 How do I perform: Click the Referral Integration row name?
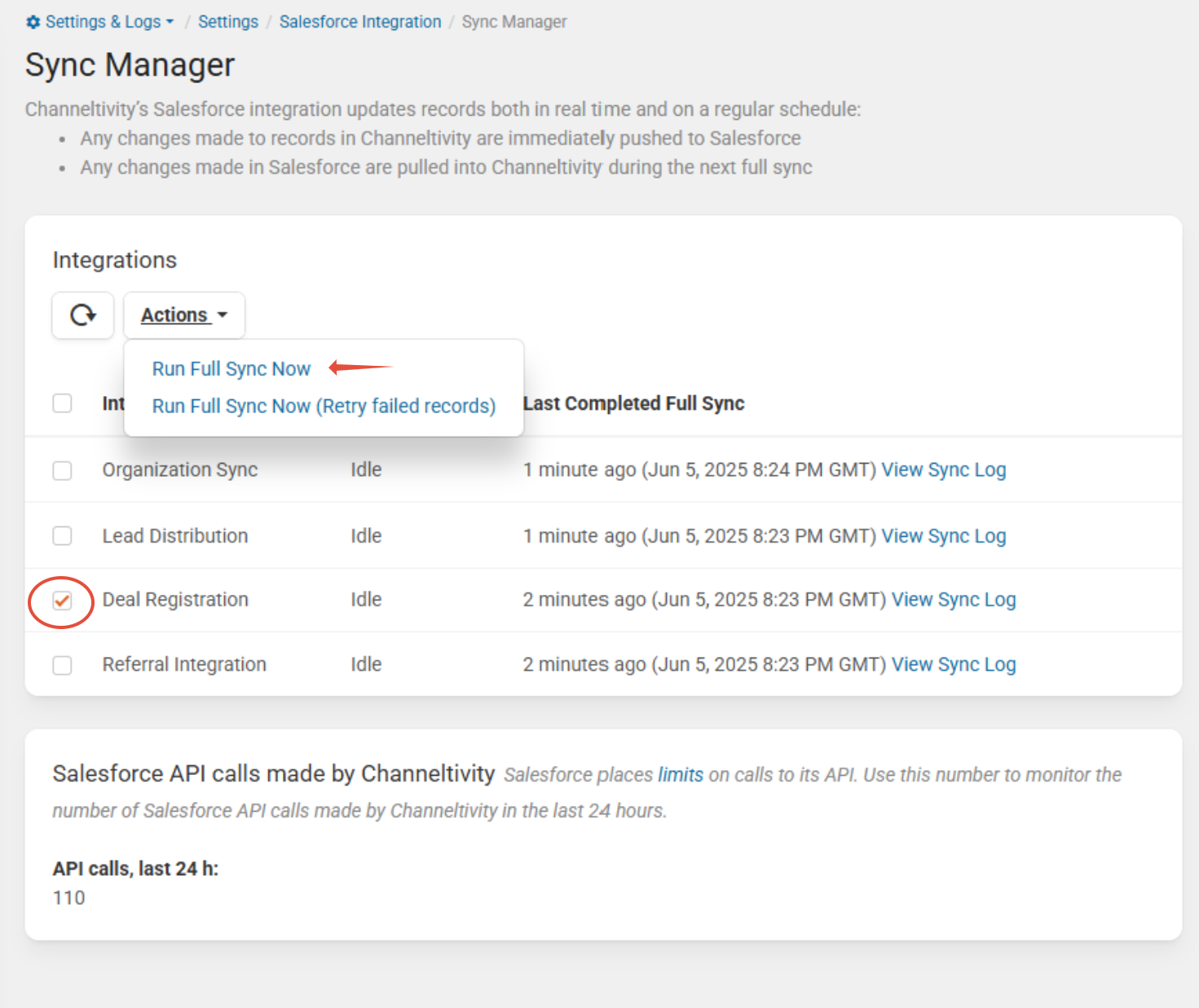click(x=184, y=665)
